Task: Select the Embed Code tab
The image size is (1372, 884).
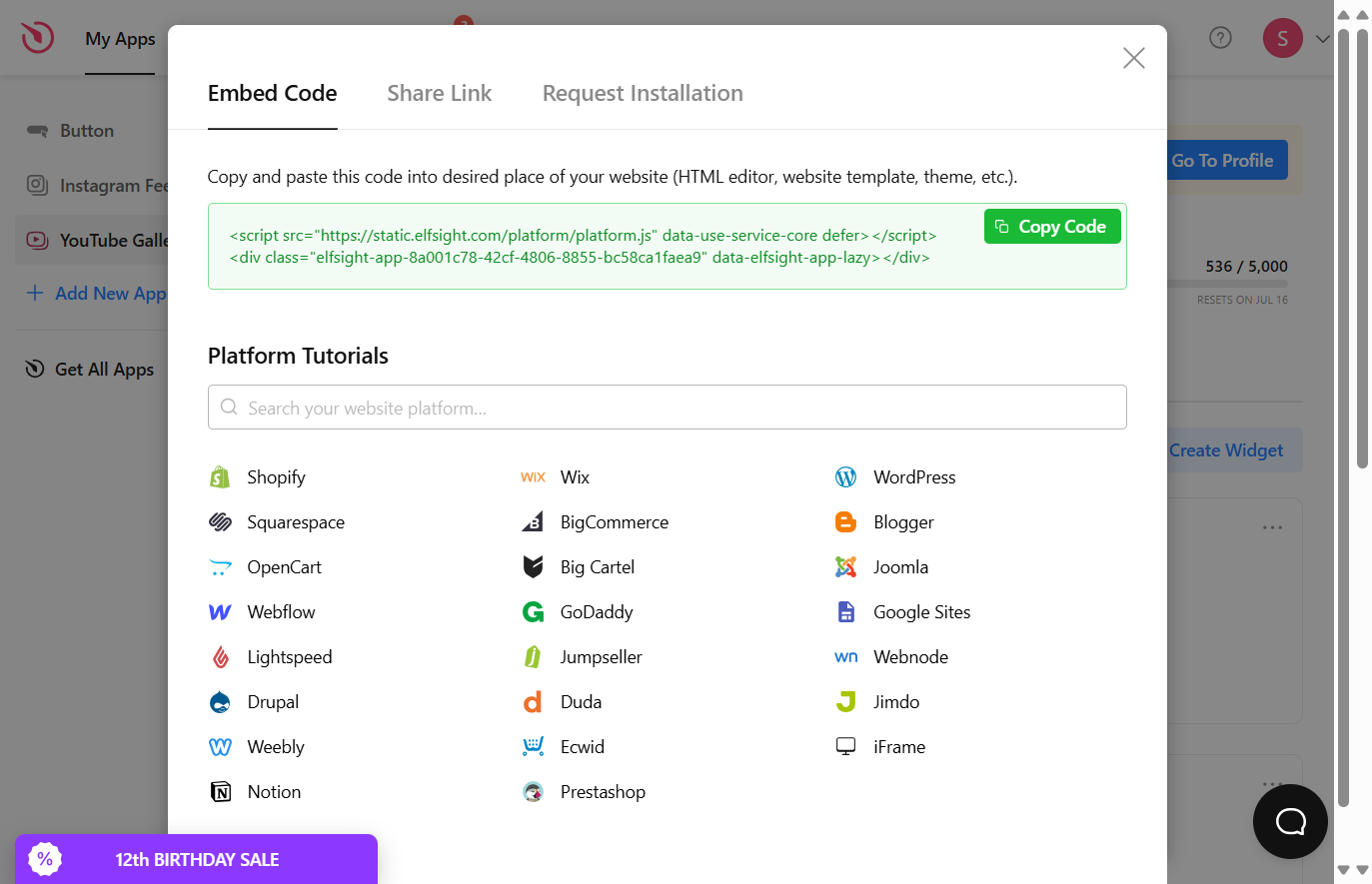Action: 272,93
